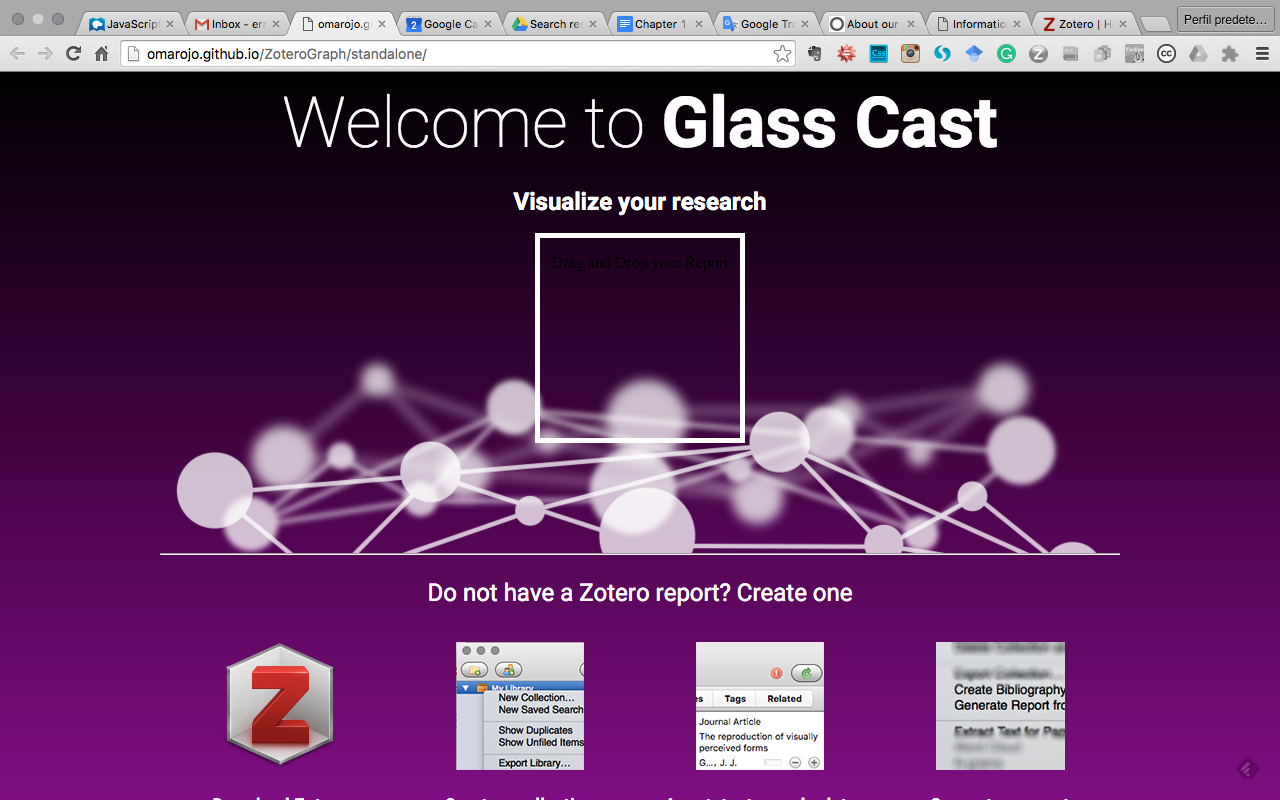Bookmark this page with the star

tap(782, 54)
